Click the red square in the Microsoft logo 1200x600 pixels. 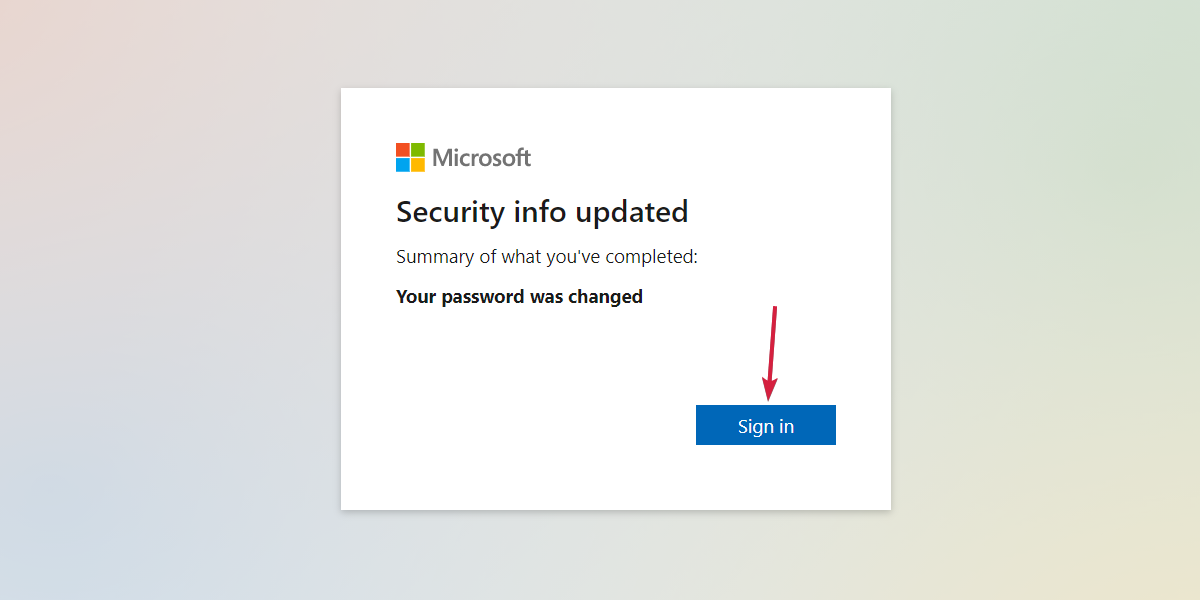click(x=403, y=150)
